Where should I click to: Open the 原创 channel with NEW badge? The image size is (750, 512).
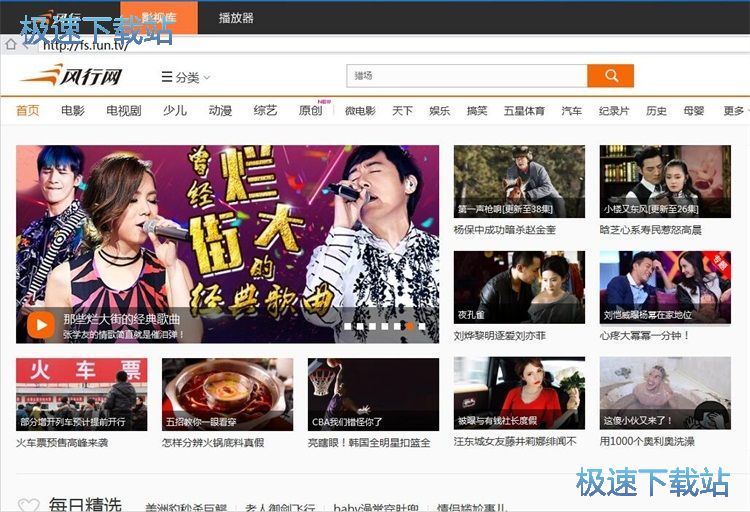pyautogui.click(x=311, y=111)
